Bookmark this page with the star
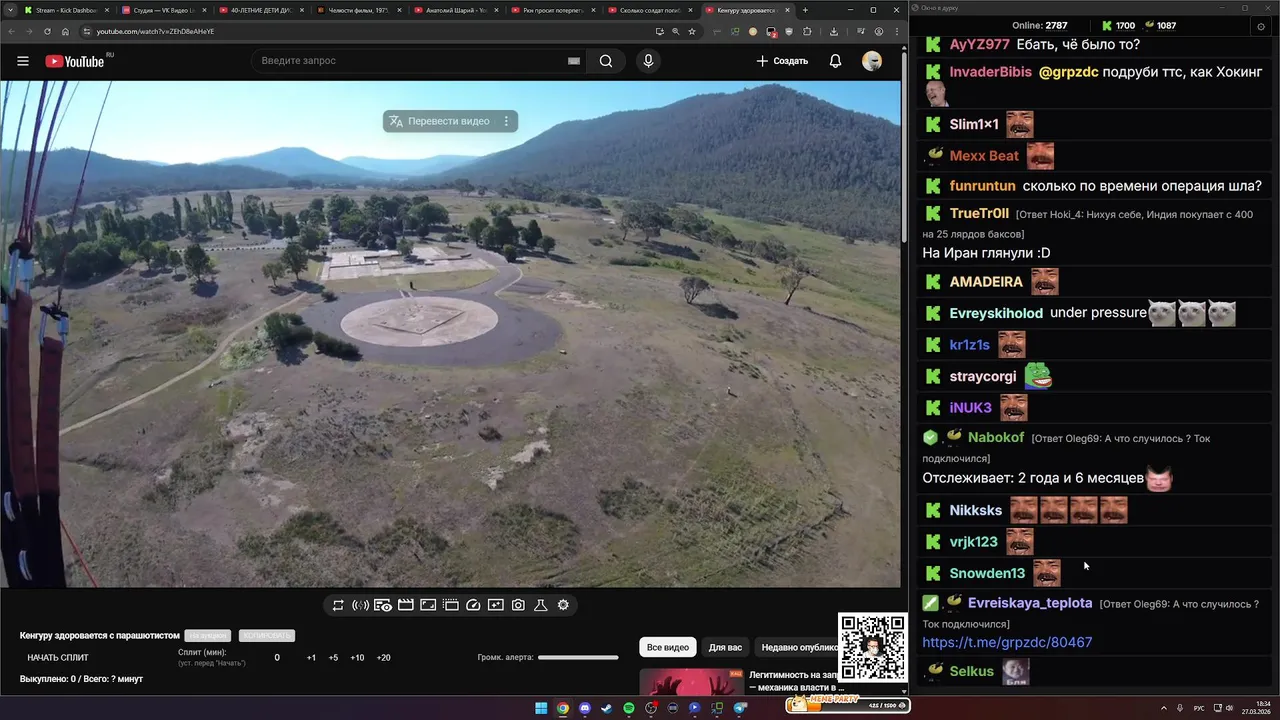Viewport: 1280px width, 720px height. (x=691, y=31)
